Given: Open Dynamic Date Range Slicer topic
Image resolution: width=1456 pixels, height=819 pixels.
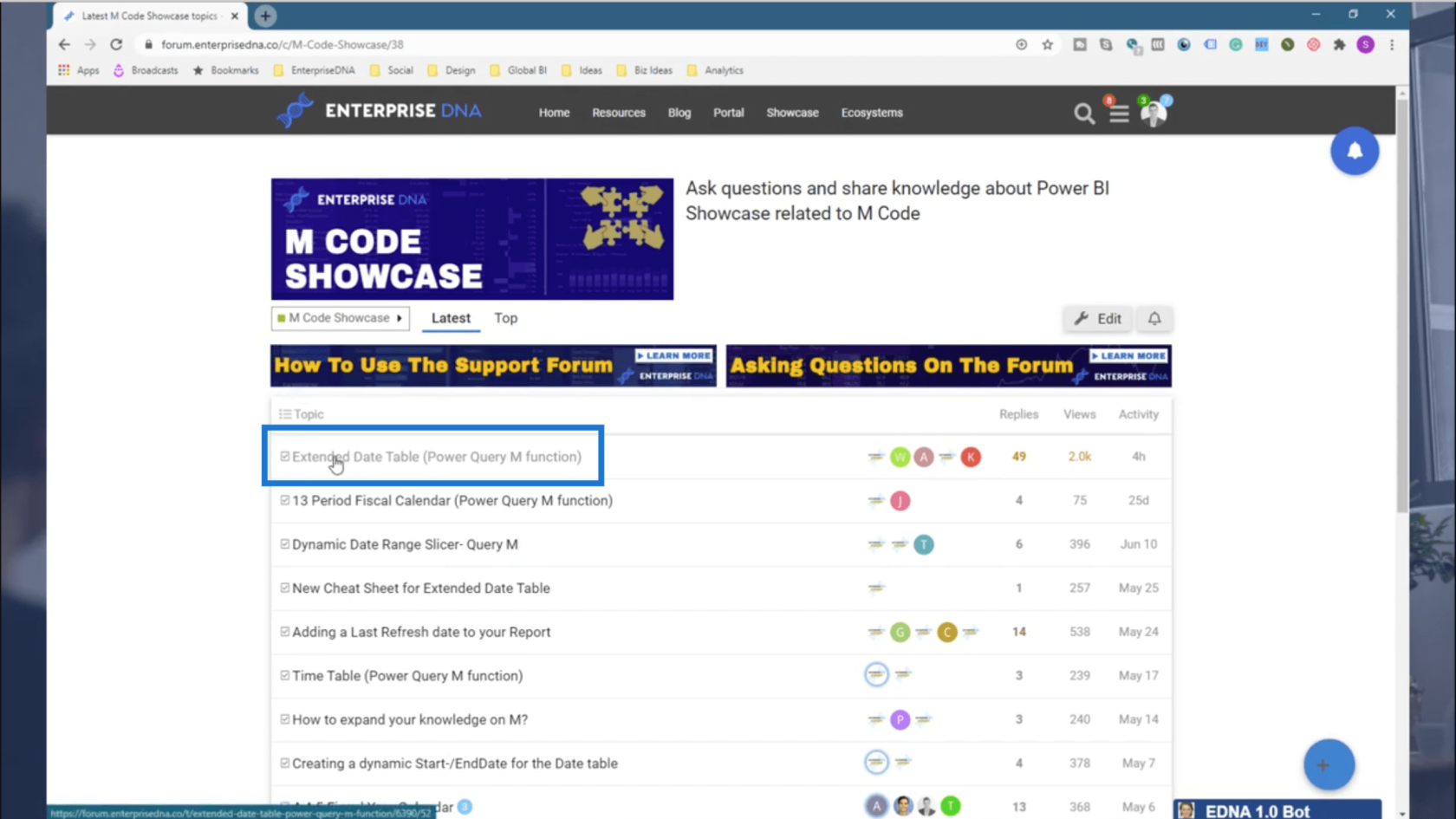Looking at the screenshot, I should (405, 544).
